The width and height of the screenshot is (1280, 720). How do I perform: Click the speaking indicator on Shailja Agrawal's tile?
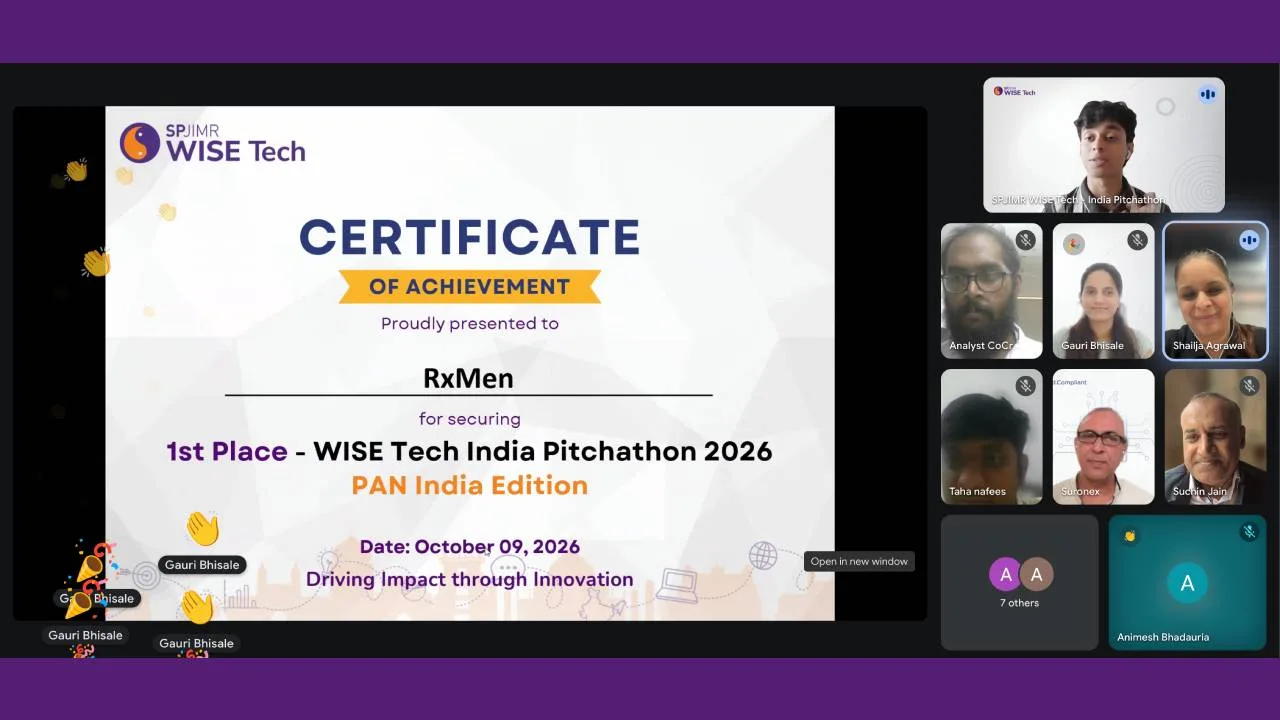click(1249, 240)
